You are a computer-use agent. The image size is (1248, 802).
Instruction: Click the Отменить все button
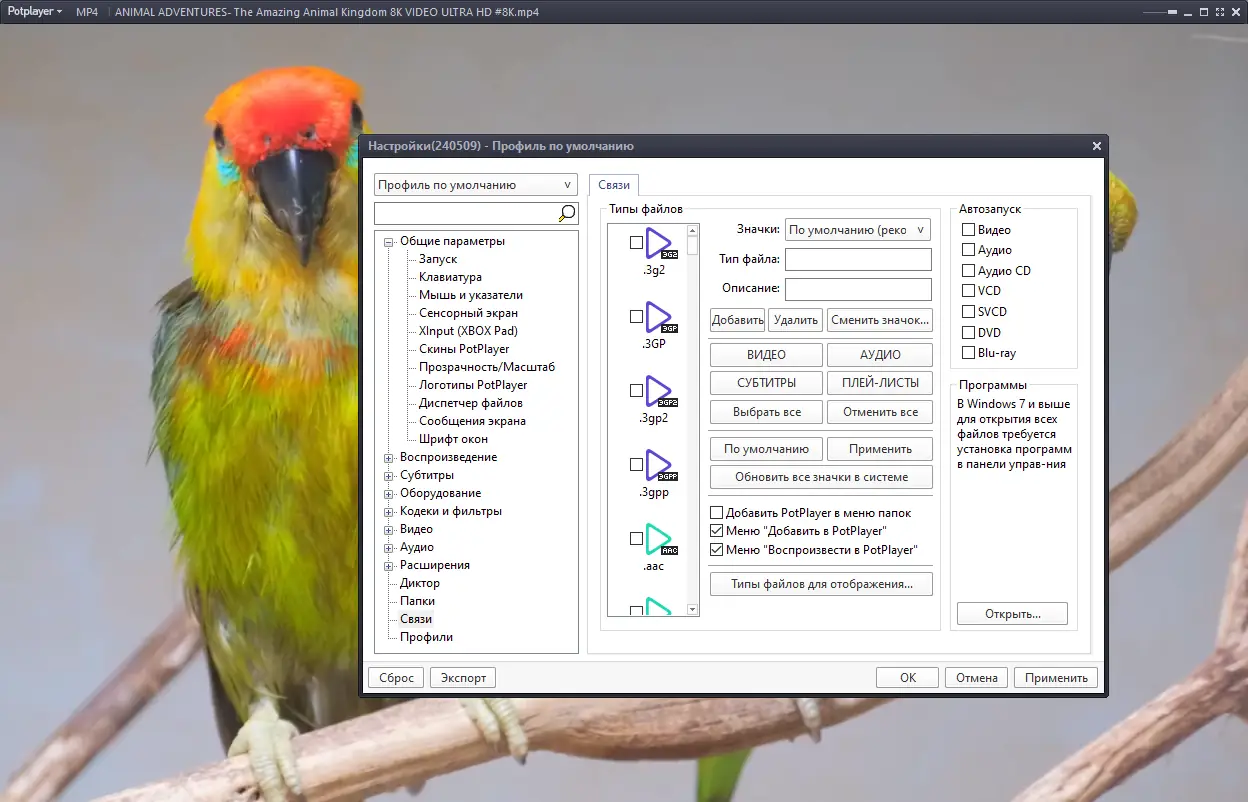(880, 411)
